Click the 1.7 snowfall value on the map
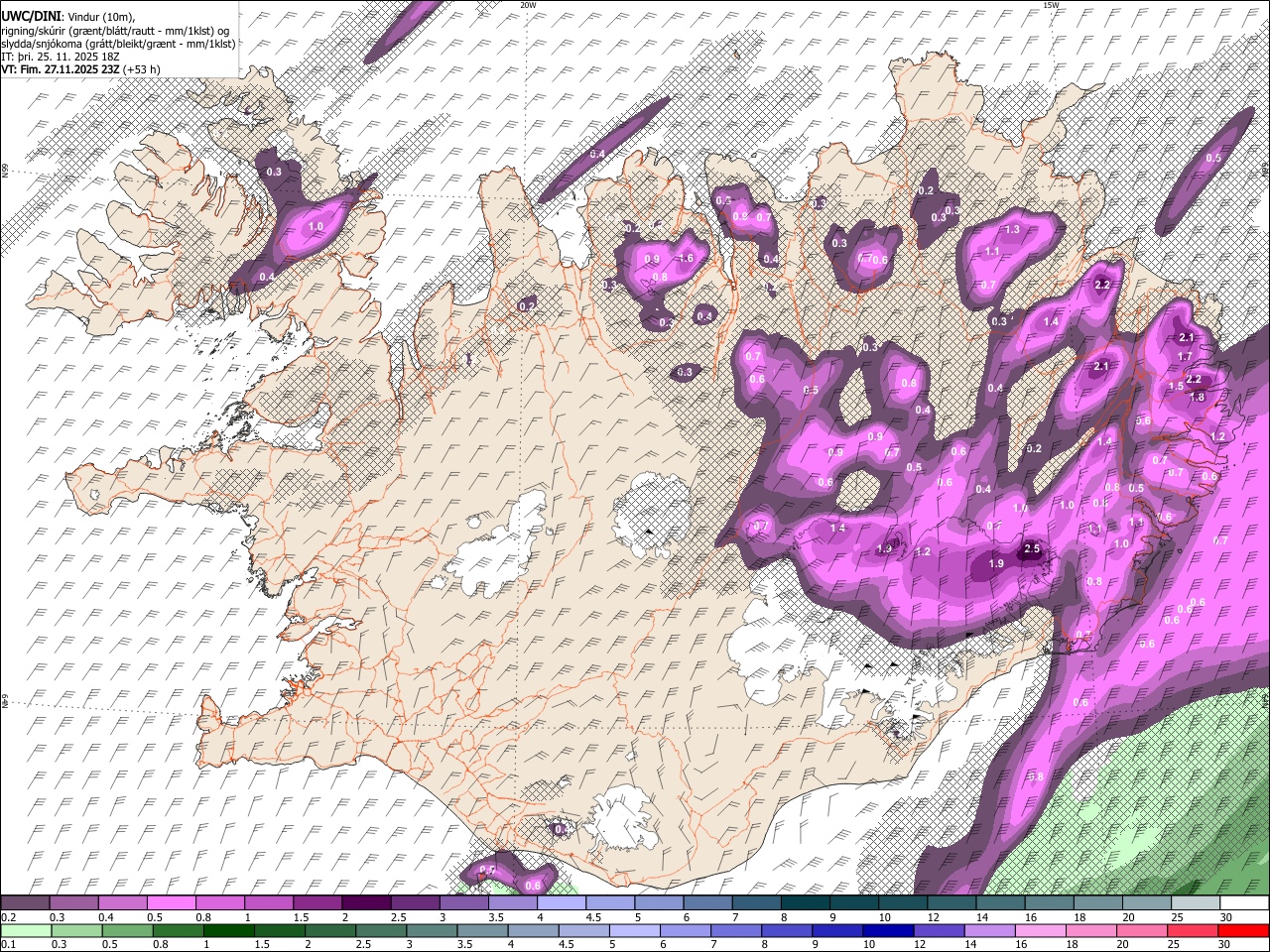 coord(1185,356)
